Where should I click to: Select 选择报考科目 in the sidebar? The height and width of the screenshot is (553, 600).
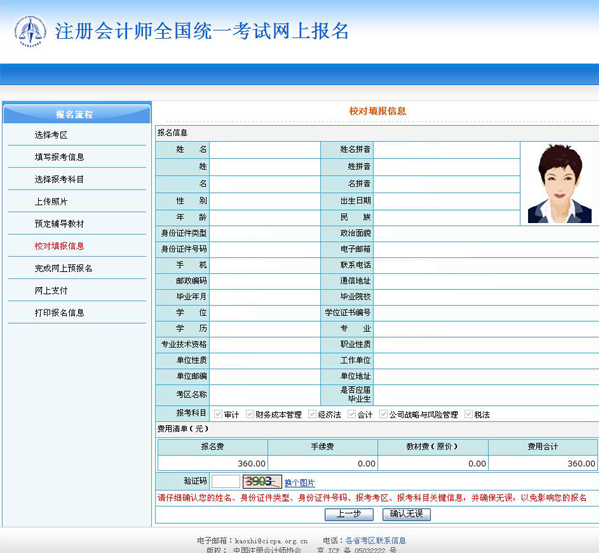[x=59, y=179]
